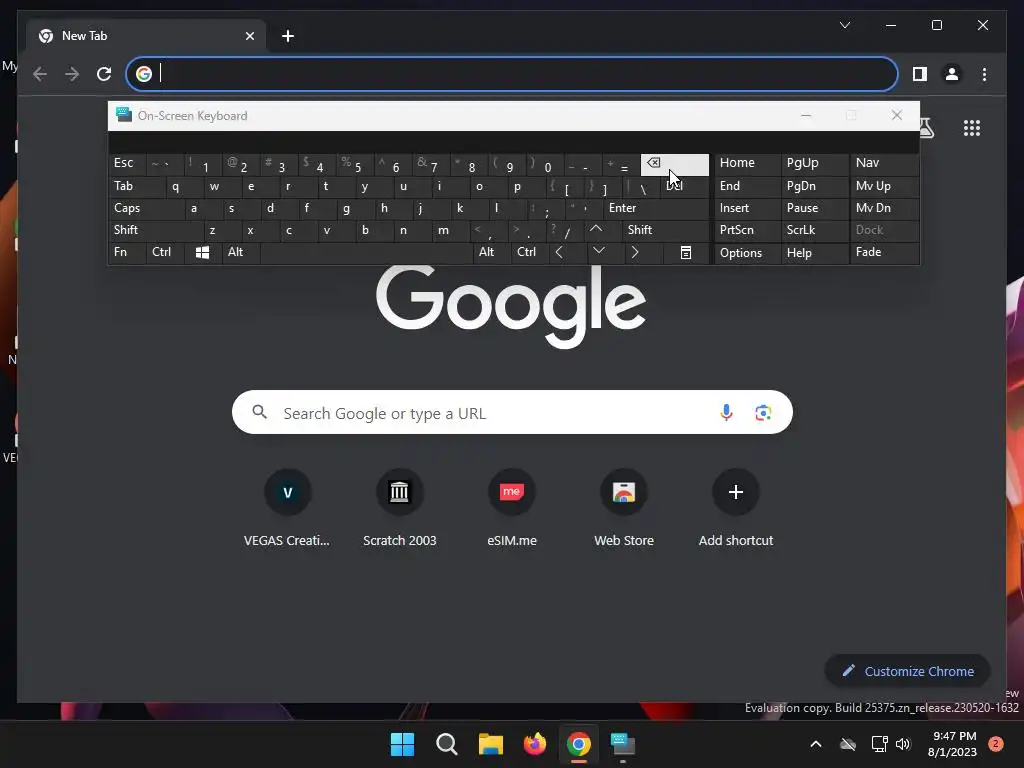Open eSIM.me shortcut

click(511, 509)
